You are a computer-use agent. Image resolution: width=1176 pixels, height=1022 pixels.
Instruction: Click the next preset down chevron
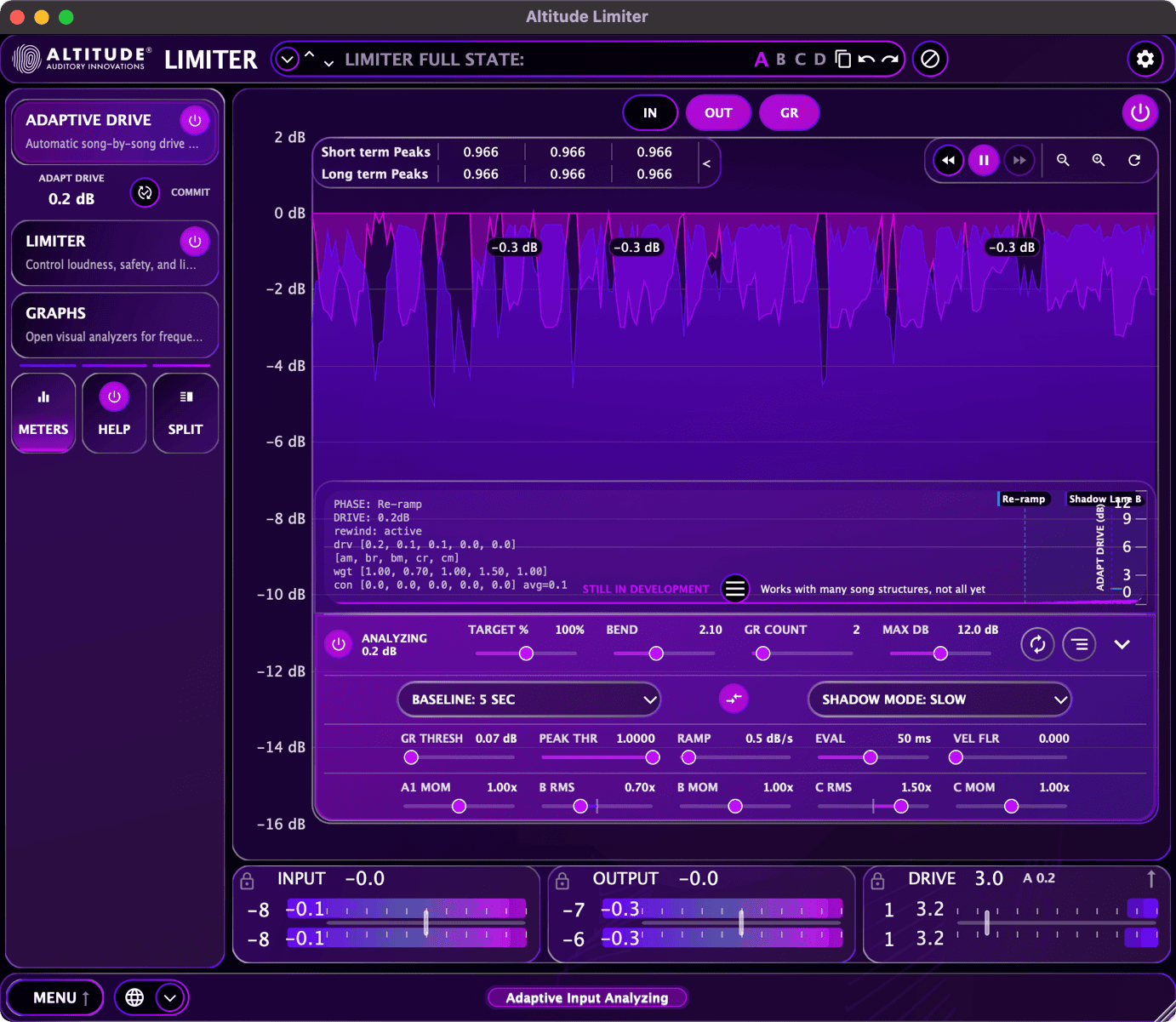328,63
